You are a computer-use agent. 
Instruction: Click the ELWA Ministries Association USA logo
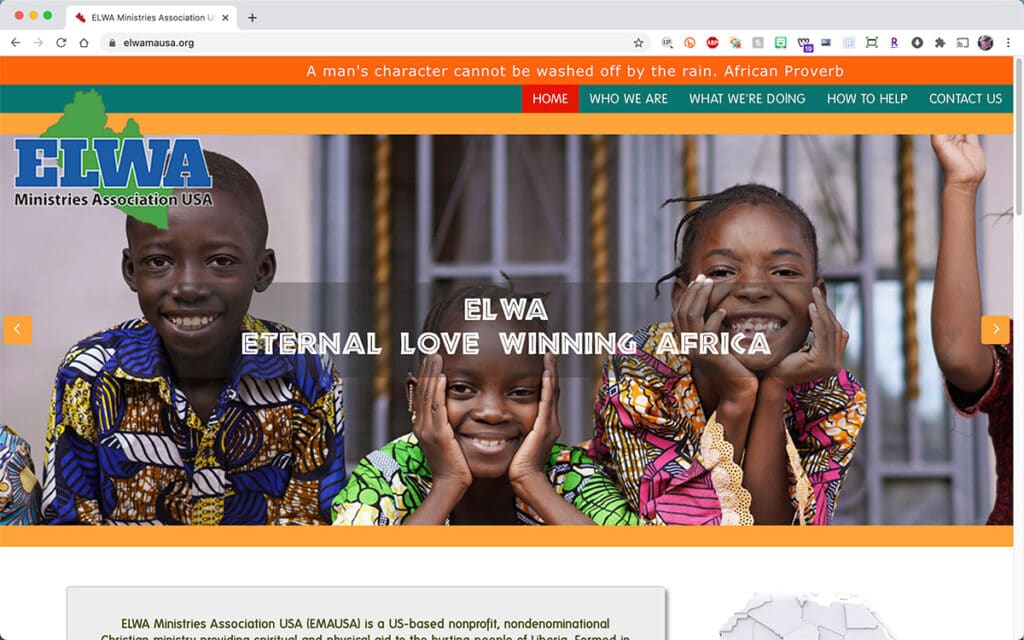click(113, 159)
